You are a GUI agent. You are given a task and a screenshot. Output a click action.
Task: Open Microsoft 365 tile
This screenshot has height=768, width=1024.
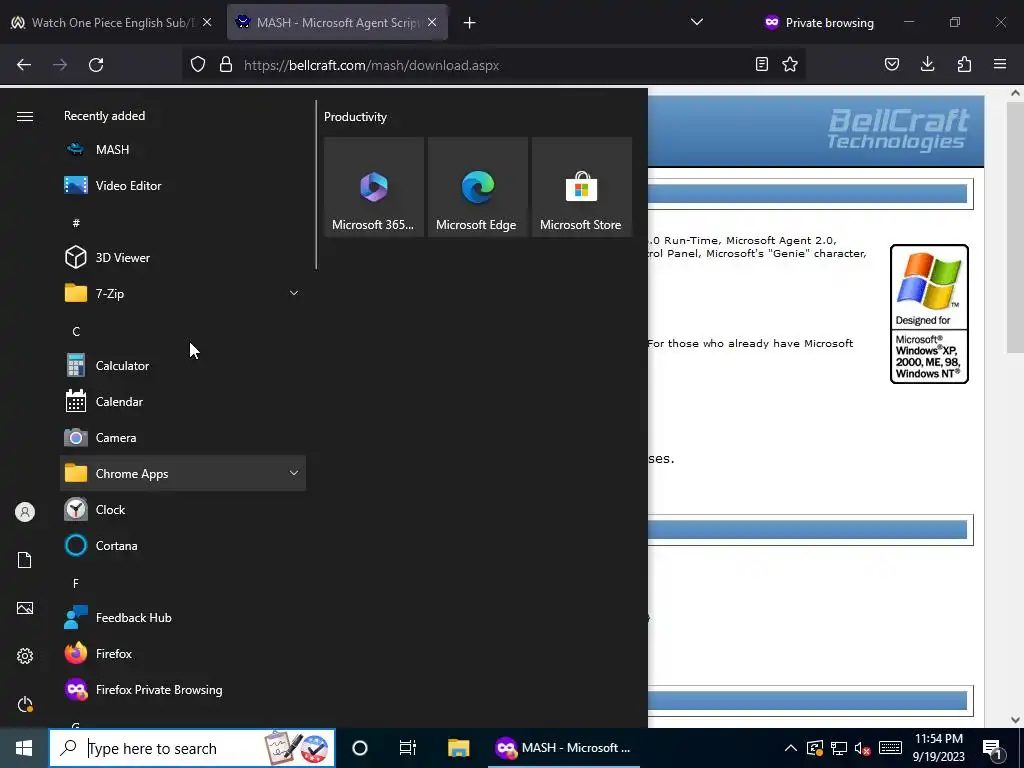(x=374, y=187)
